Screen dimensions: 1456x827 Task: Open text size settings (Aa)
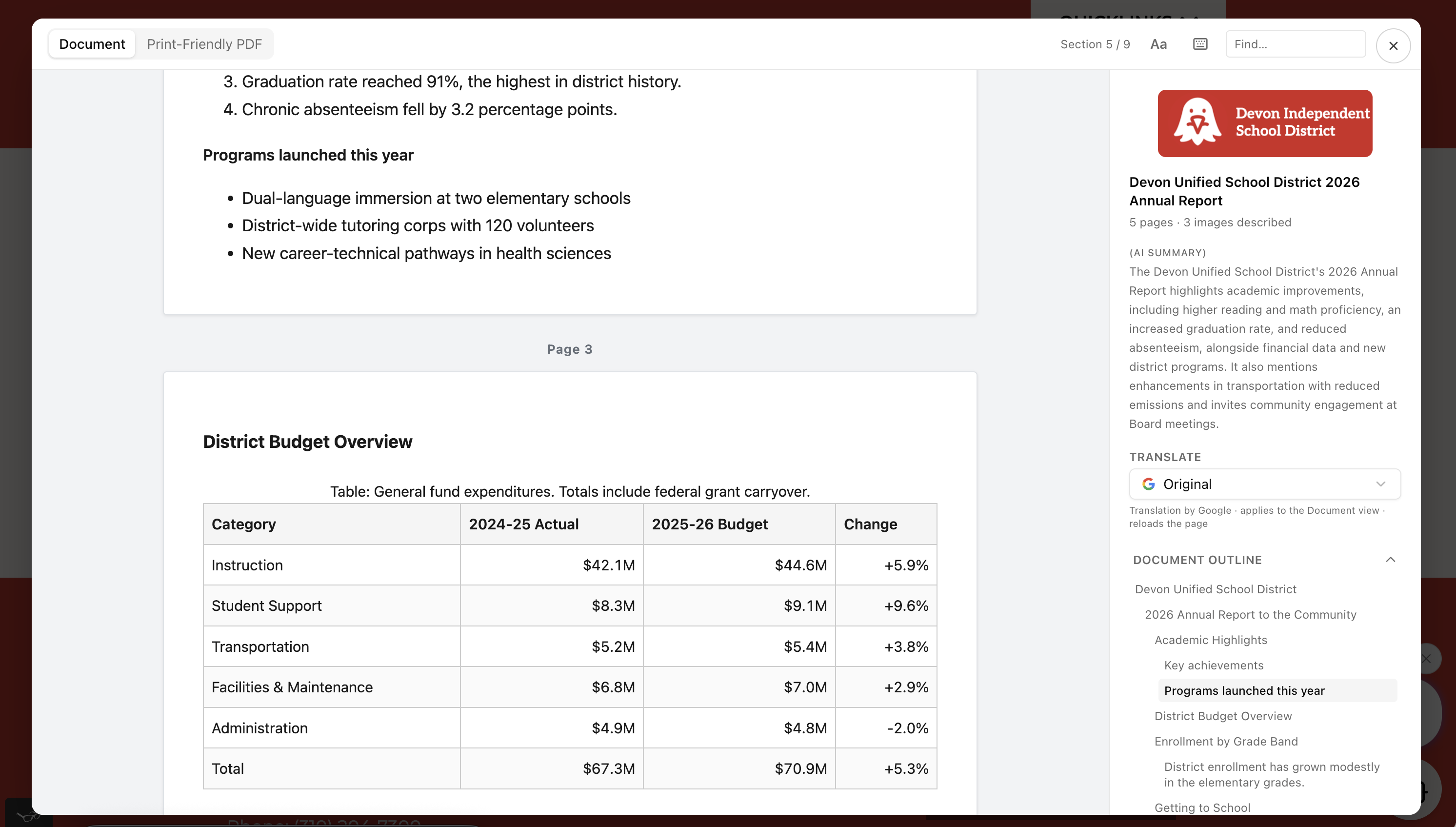tap(1158, 44)
